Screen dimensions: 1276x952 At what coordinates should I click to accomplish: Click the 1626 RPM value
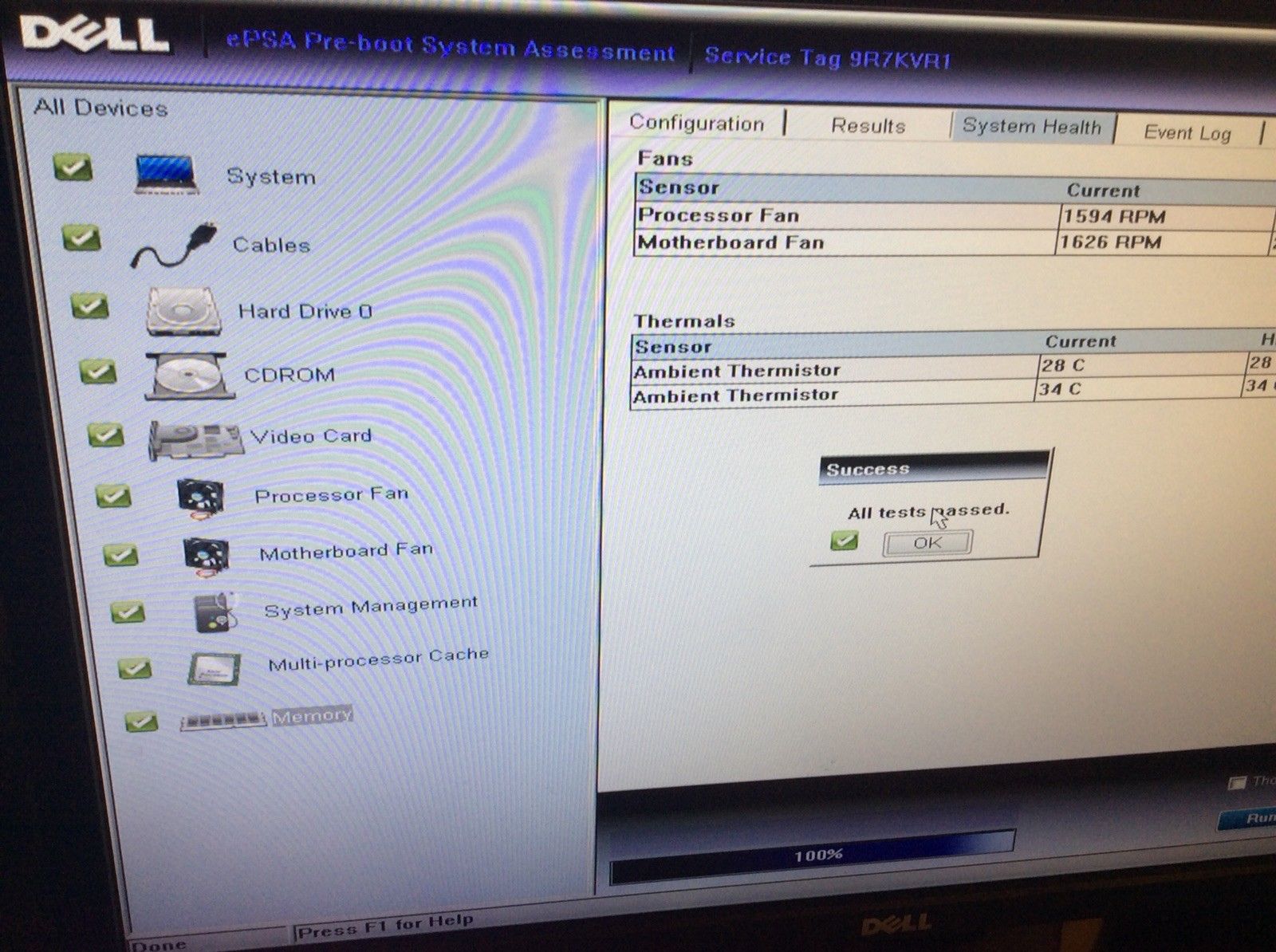pyautogui.click(x=1110, y=242)
